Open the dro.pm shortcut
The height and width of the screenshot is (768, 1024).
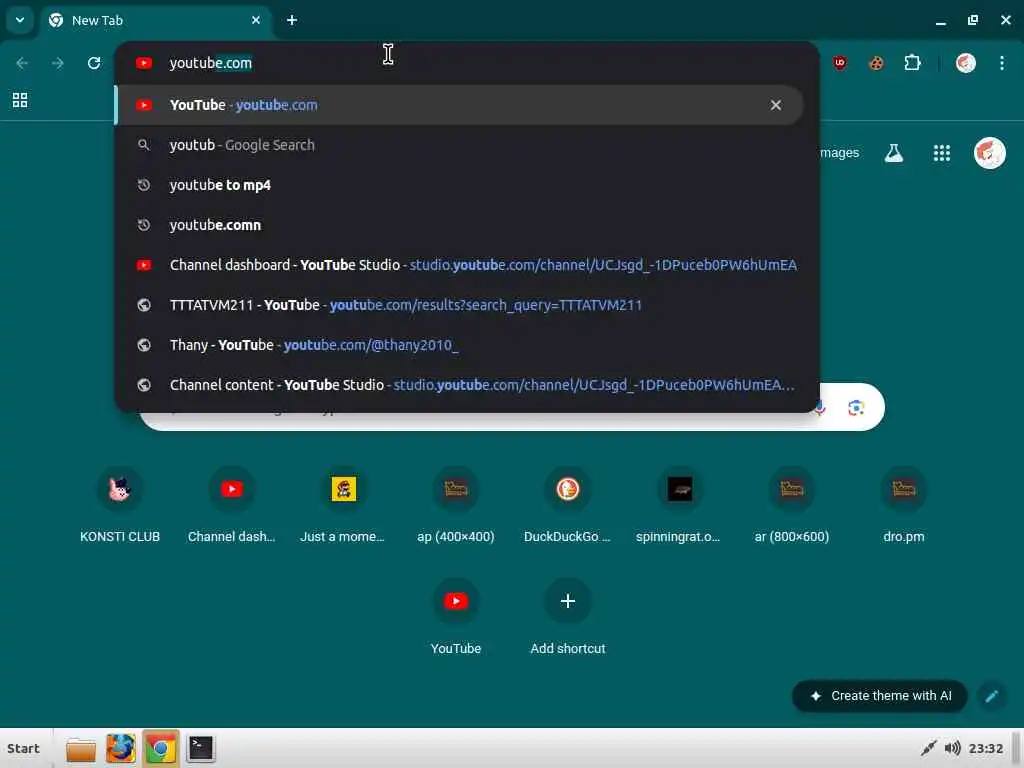click(x=904, y=506)
